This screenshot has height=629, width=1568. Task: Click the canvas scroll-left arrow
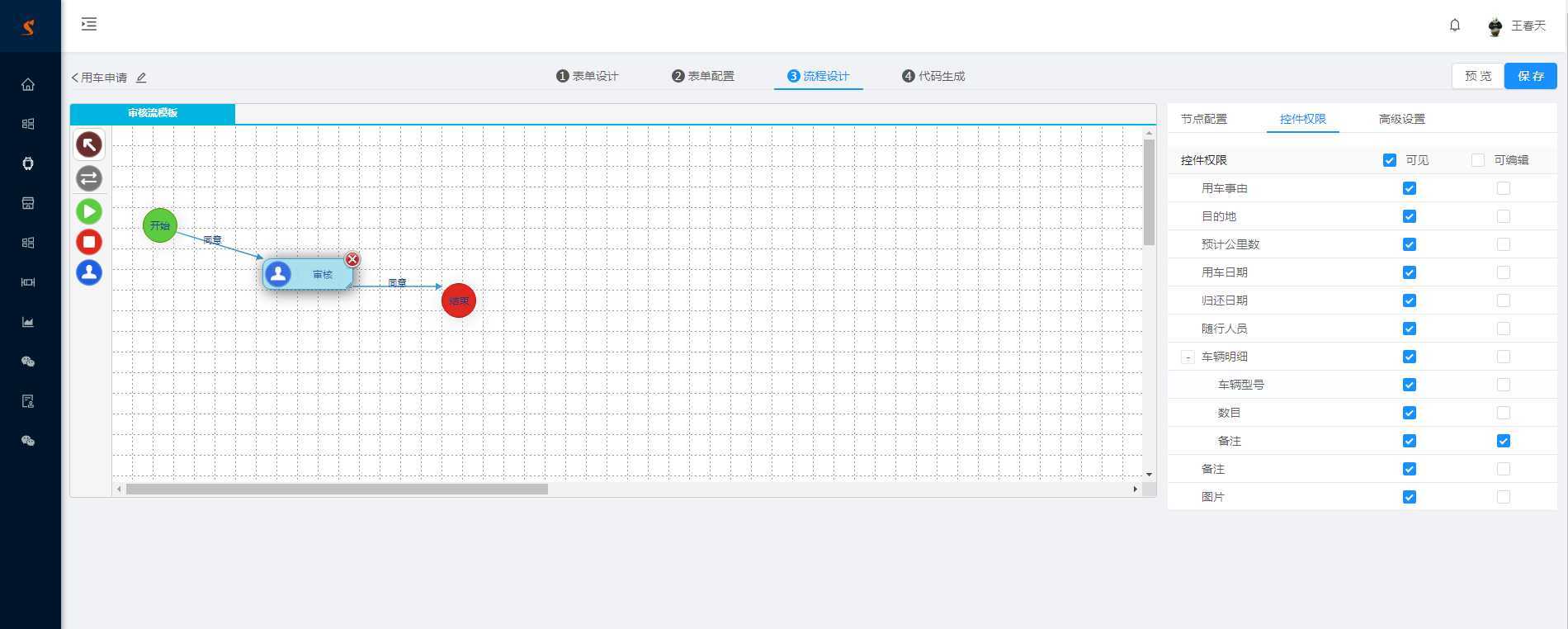(119, 489)
